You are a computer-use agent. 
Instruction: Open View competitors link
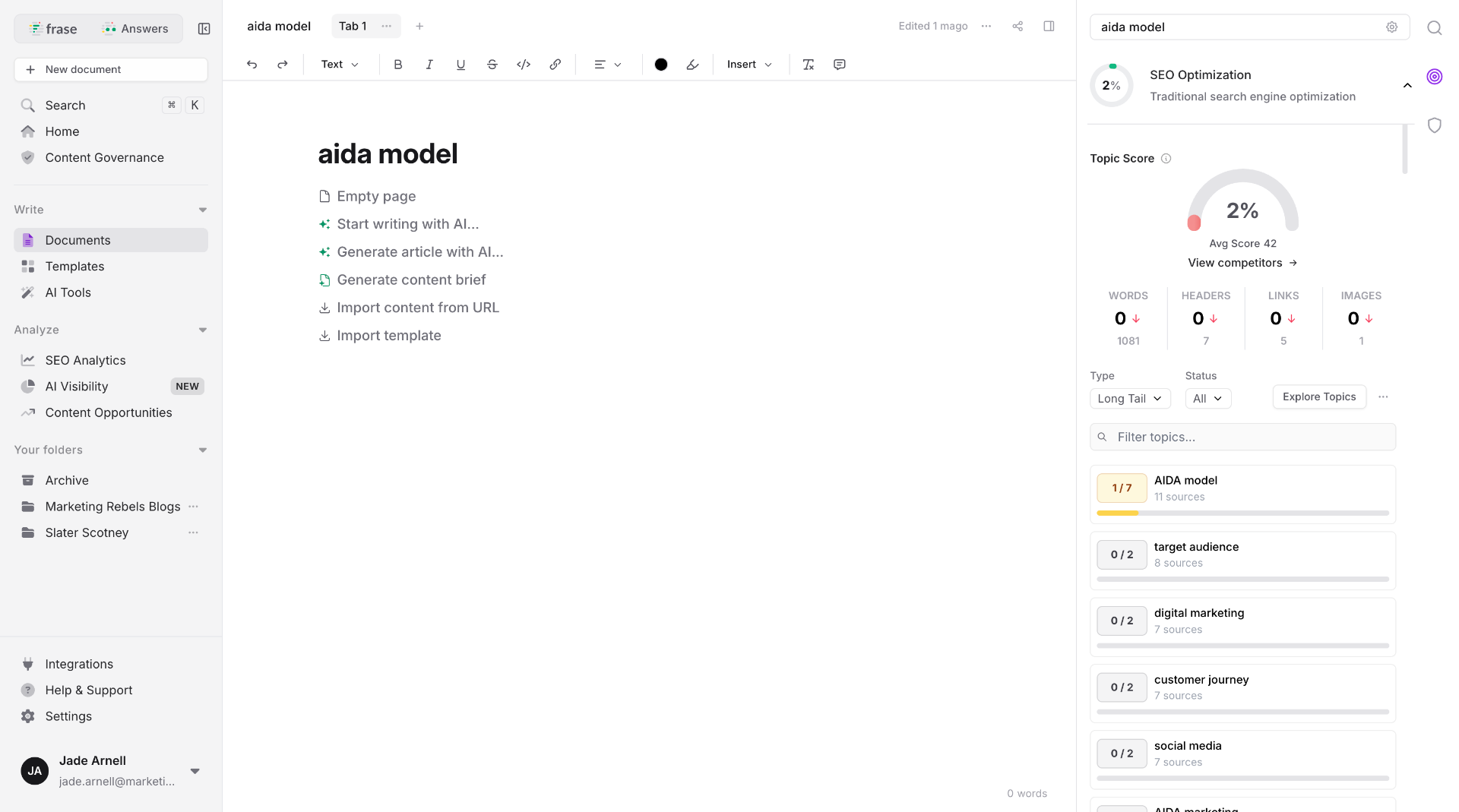click(x=1243, y=263)
